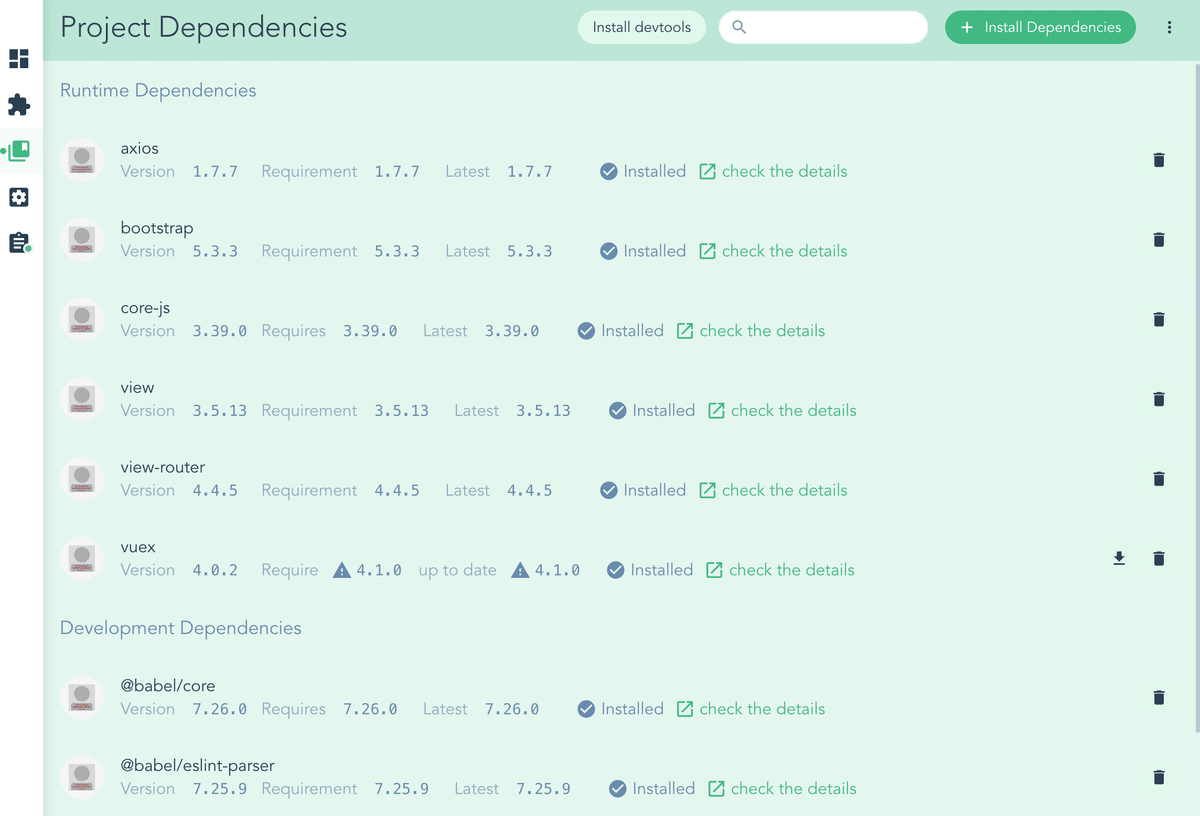The width and height of the screenshot is (1200, 816).
Task: Open the dashboard icon in the sidebar
Action: click(19, 58)
